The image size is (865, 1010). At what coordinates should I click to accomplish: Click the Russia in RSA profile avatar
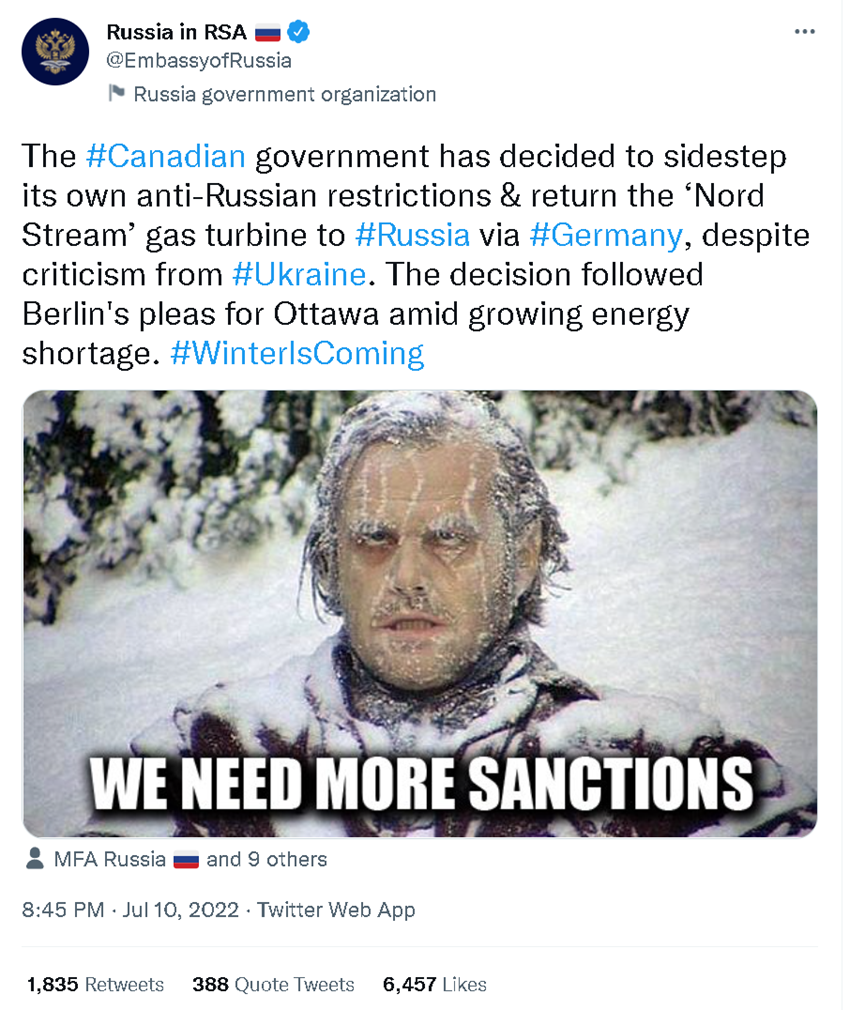(54, 52)
